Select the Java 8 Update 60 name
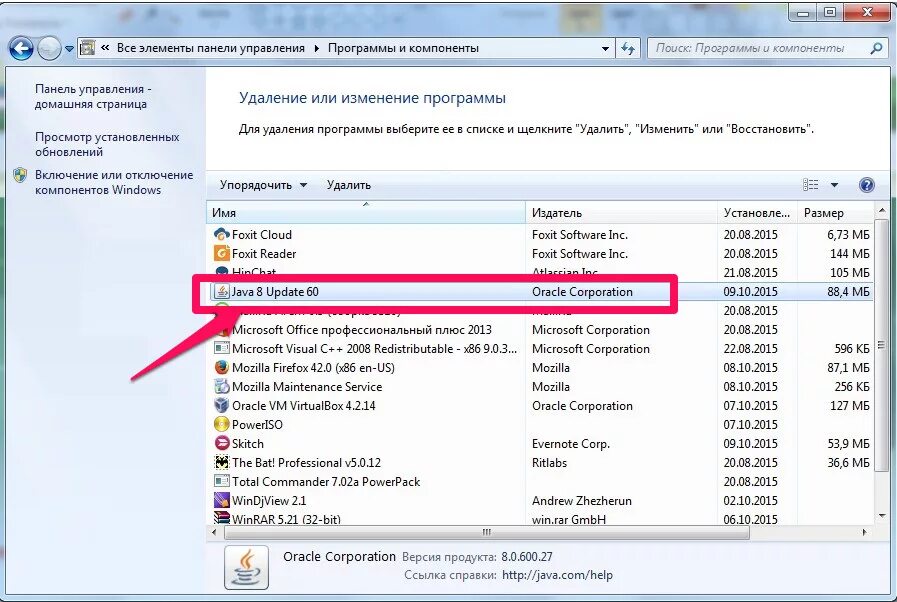Viewport: 897px width, 602px height. coord(275,292)
